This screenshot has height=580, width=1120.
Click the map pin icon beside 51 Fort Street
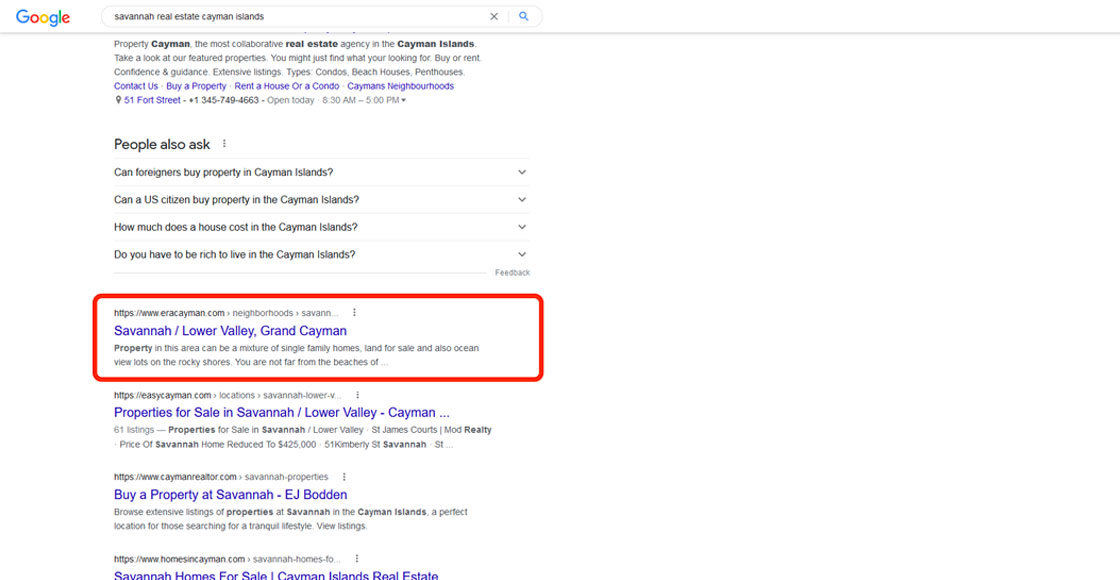pyautogui.click(x=119, y=101)
